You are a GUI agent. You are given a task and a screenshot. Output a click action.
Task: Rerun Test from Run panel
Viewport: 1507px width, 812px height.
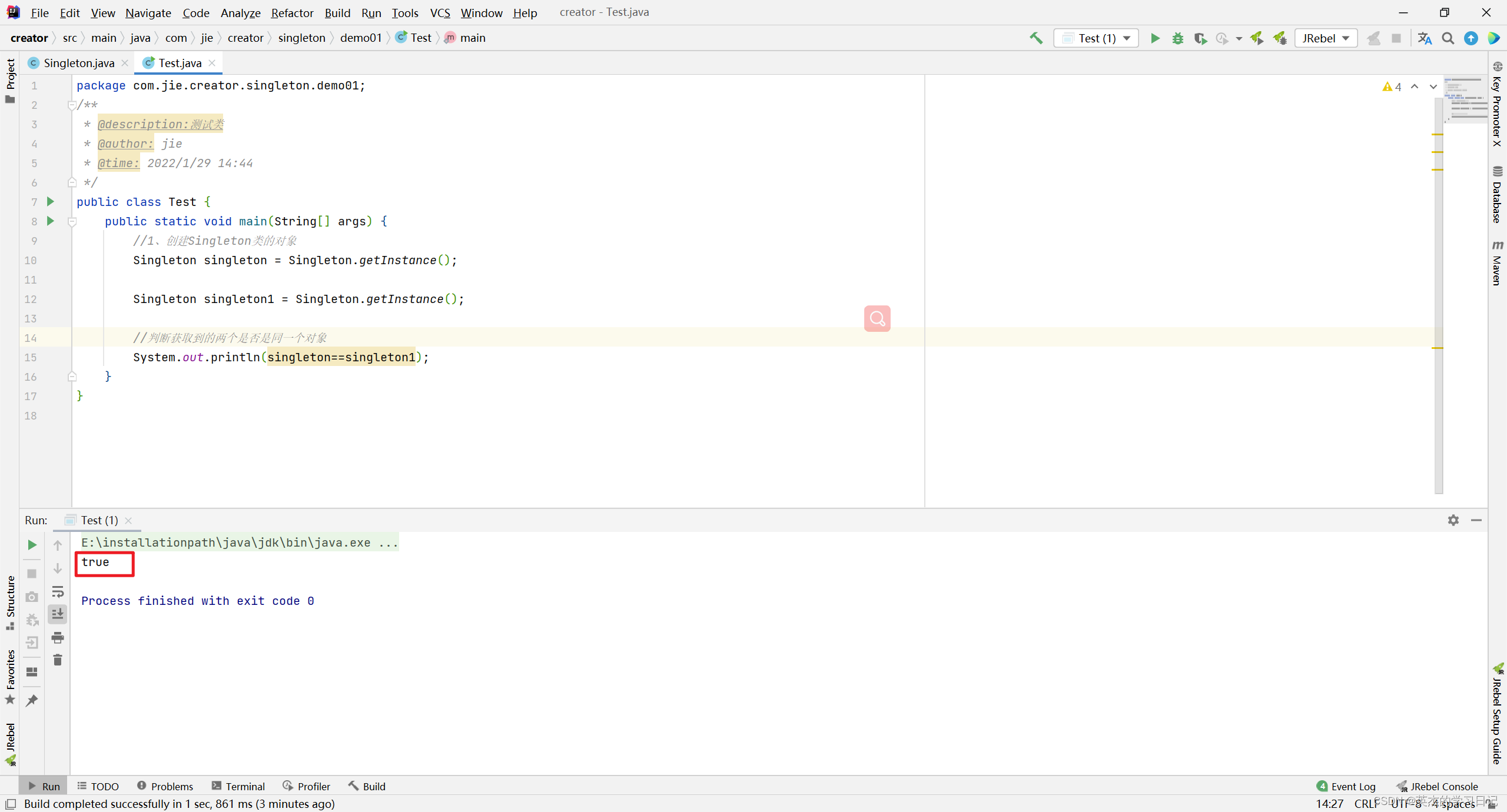[32, 545]
